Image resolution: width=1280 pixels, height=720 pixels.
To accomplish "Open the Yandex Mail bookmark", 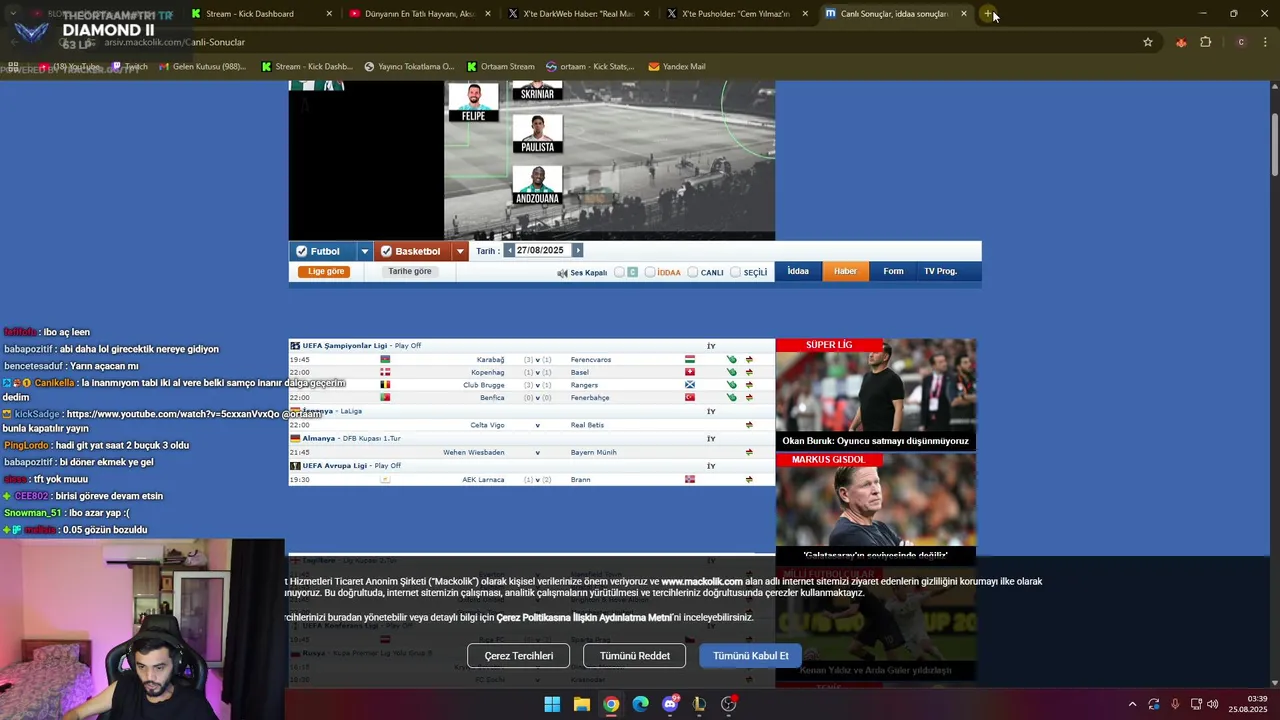I will [x=677, y=67].
